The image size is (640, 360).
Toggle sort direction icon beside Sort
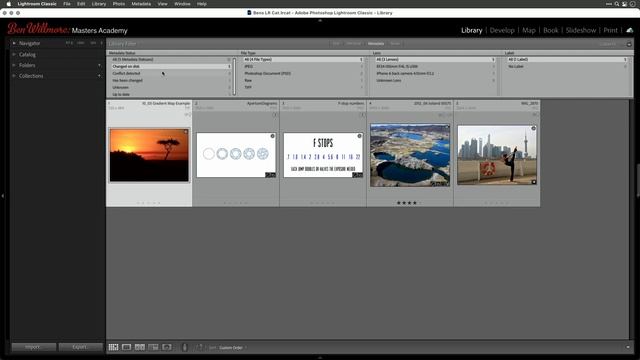point(200,347)
